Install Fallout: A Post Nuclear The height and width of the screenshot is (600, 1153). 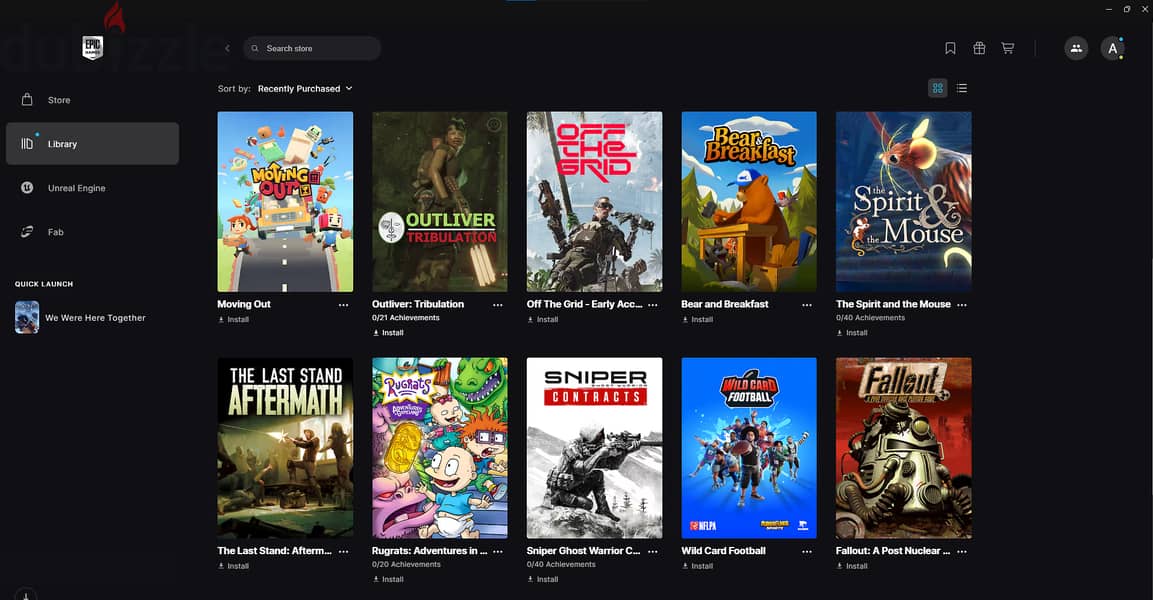(852, 566)
